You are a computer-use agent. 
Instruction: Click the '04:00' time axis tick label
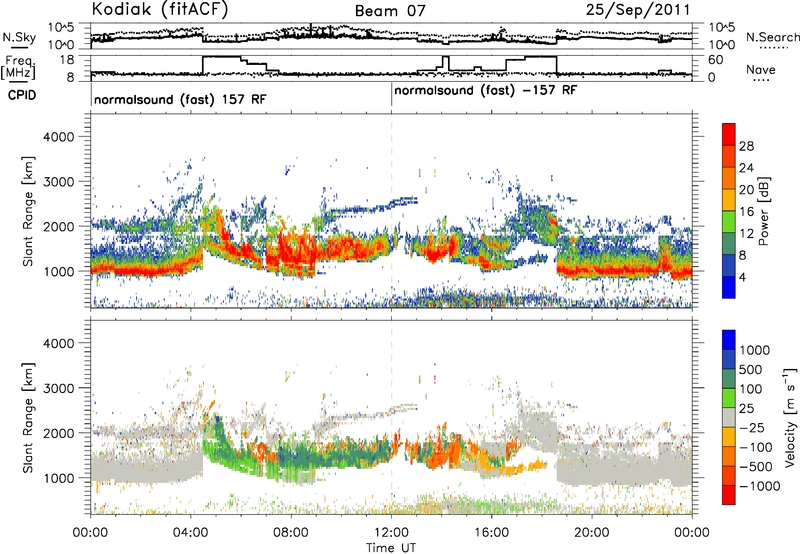pos(191,533)
